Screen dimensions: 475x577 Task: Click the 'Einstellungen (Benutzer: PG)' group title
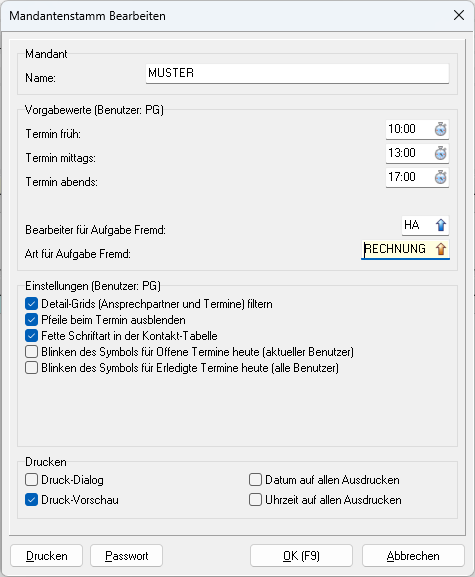(x=93, y=286)
